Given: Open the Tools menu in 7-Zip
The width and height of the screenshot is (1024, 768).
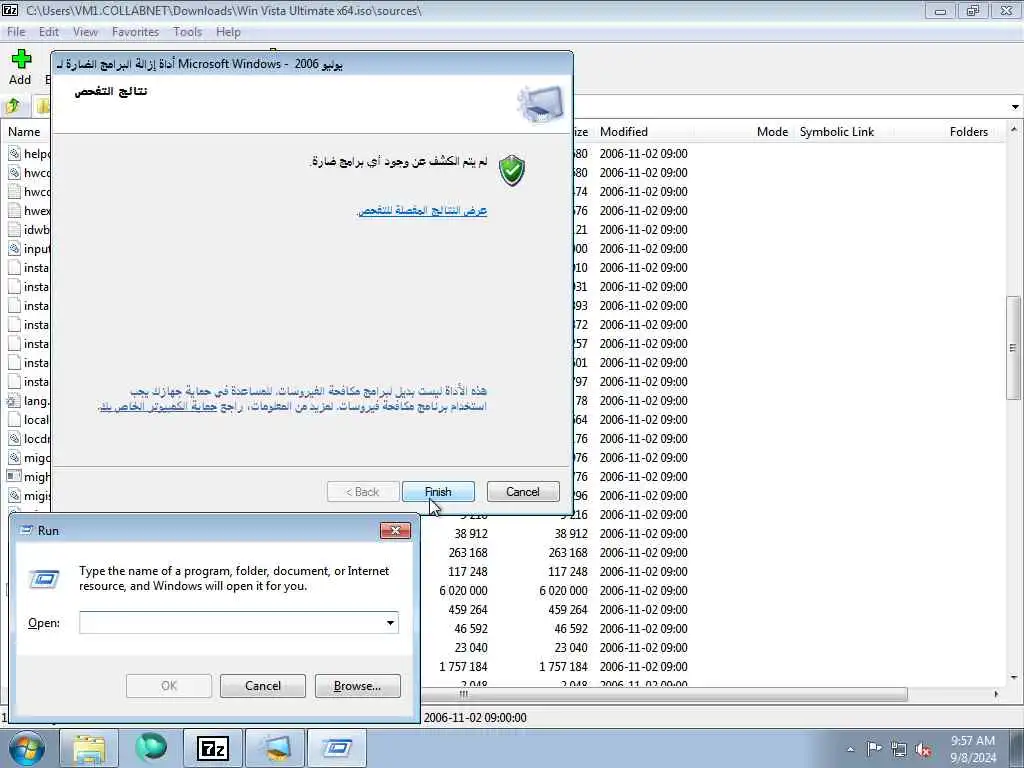Looking at the screenshot, I should 187,32.
